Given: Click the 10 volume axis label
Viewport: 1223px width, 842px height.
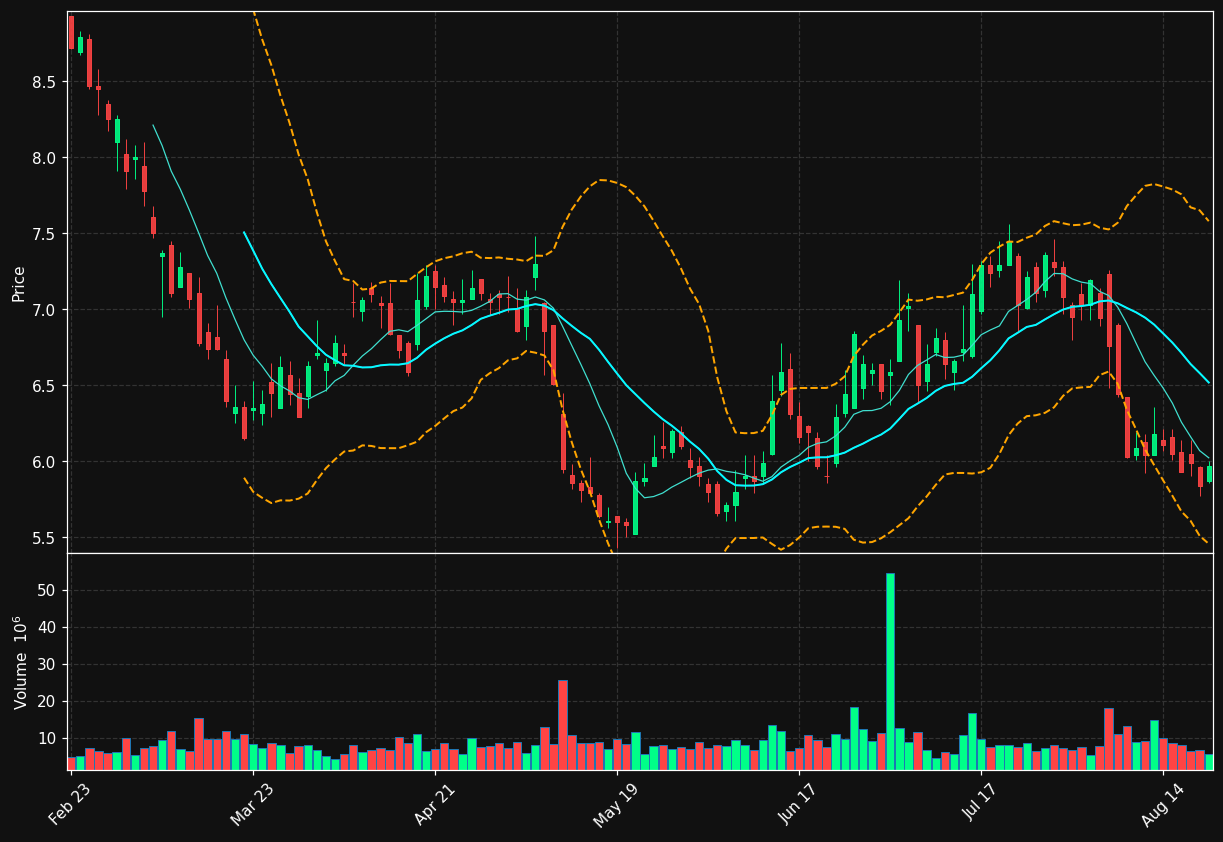Looking at the screenshot, I should tap(48, 739).
